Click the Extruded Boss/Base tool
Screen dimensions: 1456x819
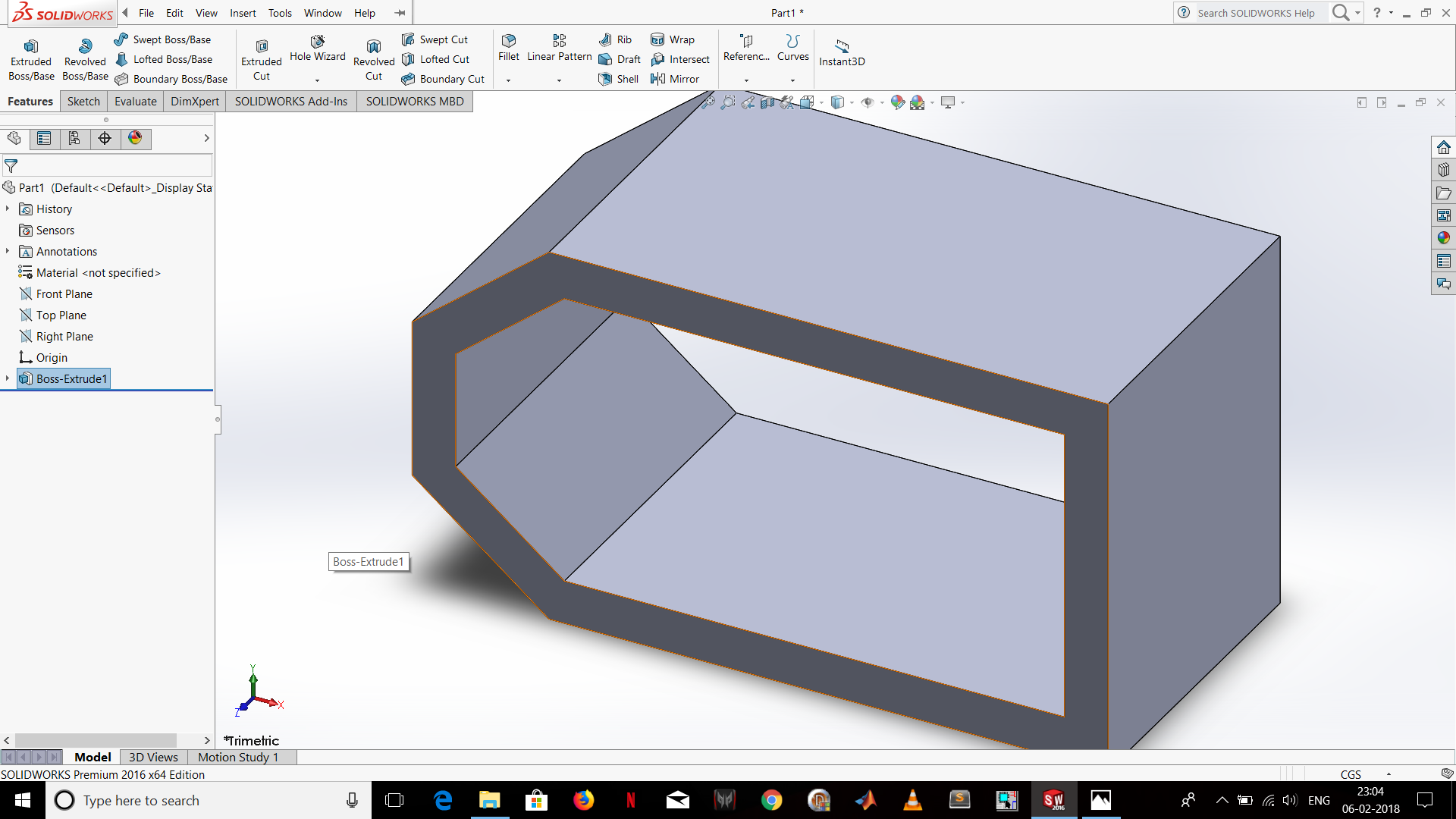click(x=31, y=60)
